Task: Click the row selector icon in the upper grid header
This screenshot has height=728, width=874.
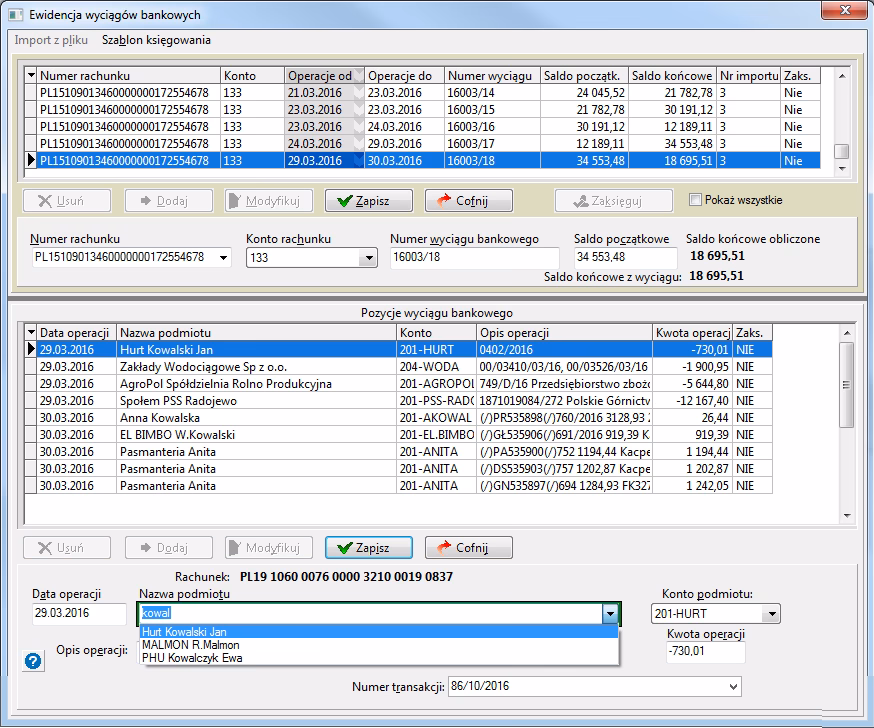Action: coord(31,76)
